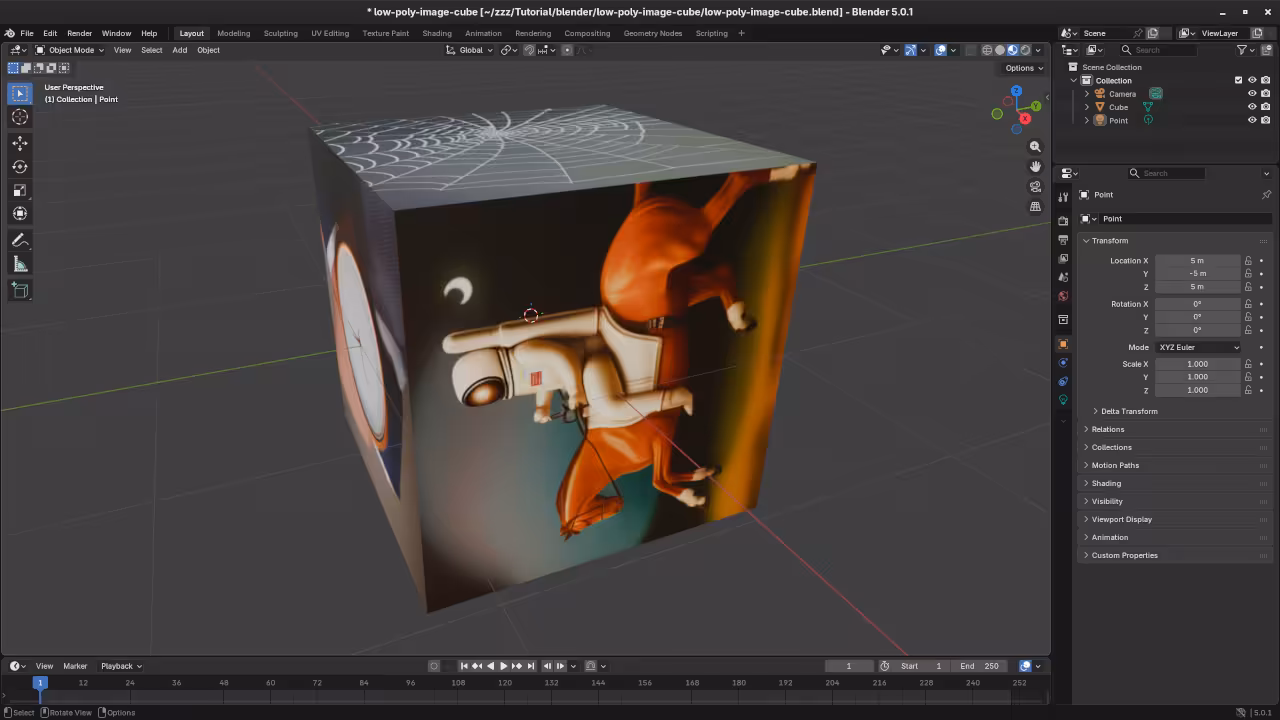
Task: Choose the Add Cube tool
Action: pyautogui.click(x=20, y=290)
